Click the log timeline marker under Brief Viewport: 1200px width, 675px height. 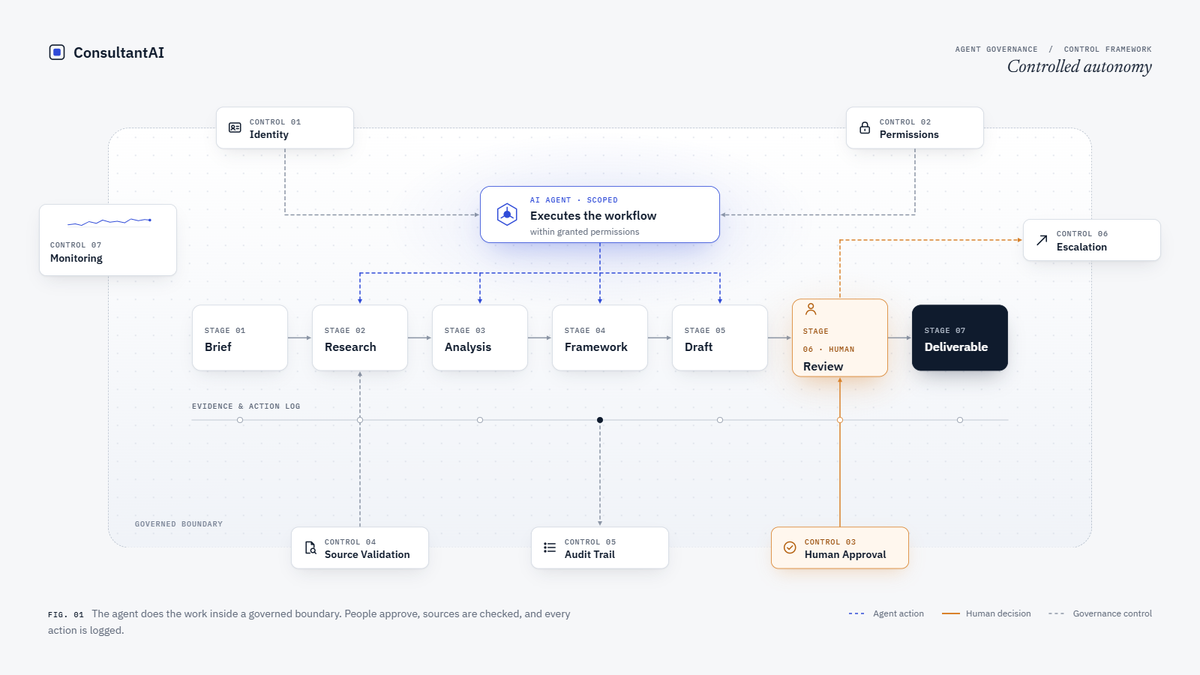point(240,420)
